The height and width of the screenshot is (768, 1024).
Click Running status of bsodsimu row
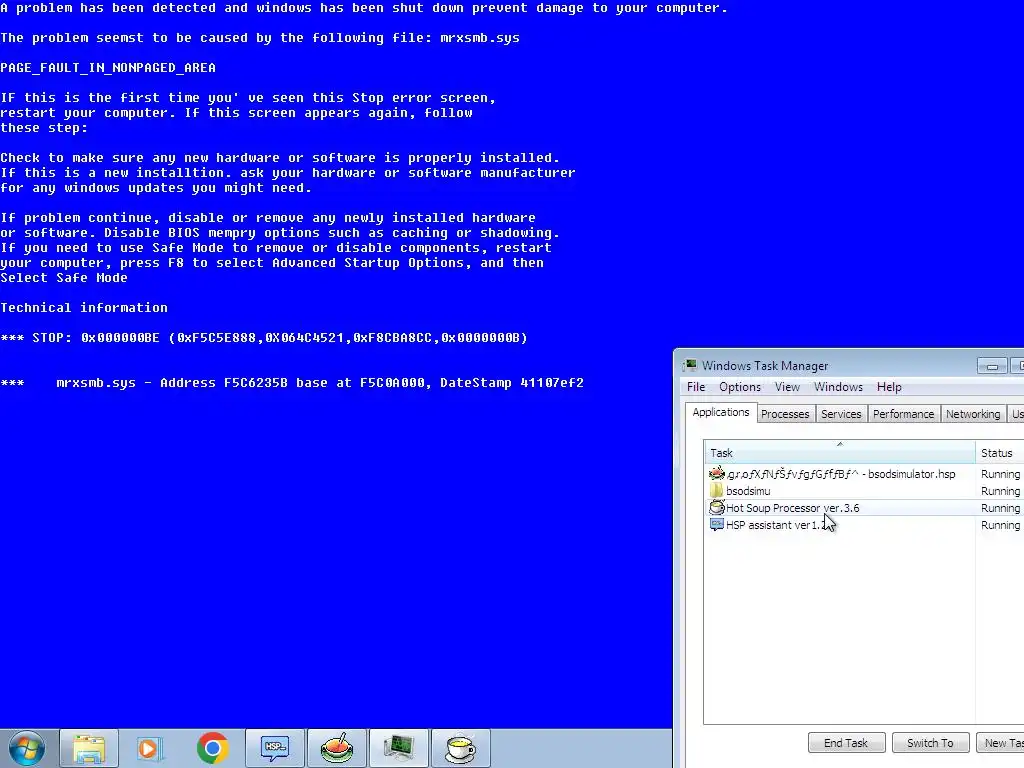click(x=1000, y=491)
